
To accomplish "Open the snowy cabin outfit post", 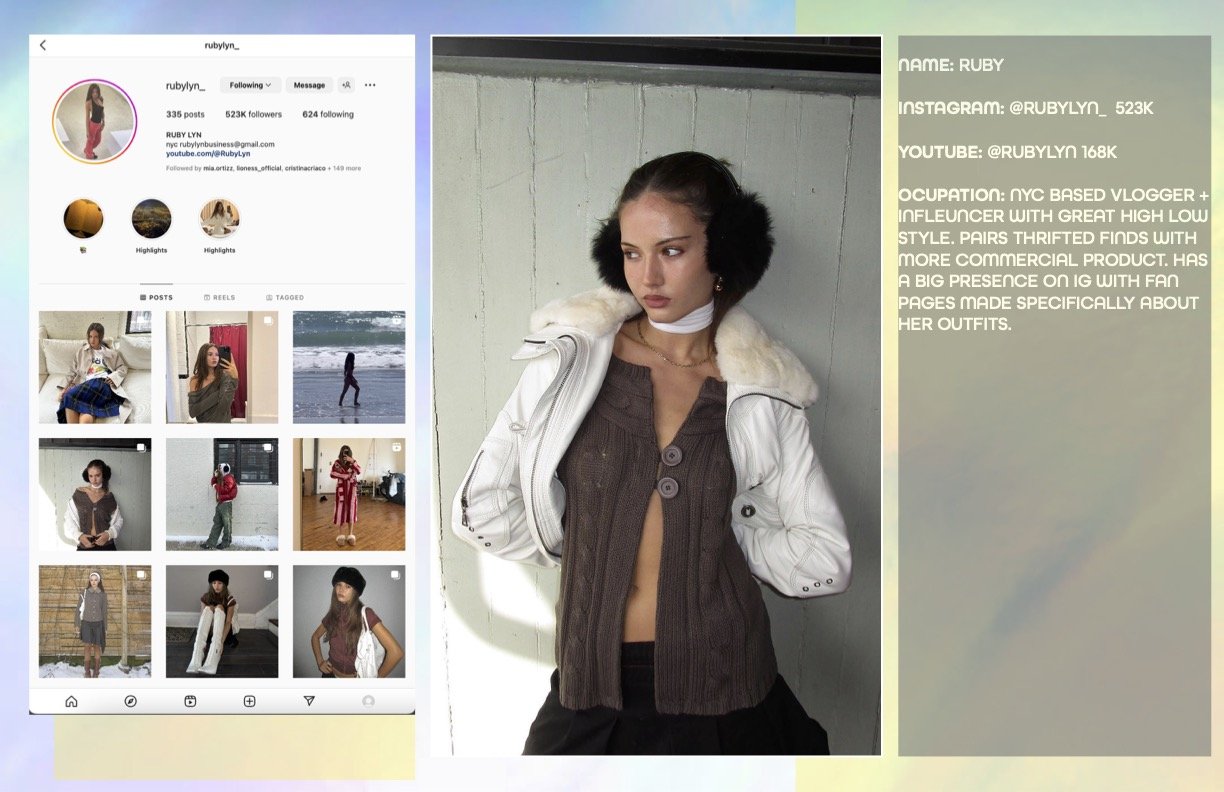I will point(95,621).
